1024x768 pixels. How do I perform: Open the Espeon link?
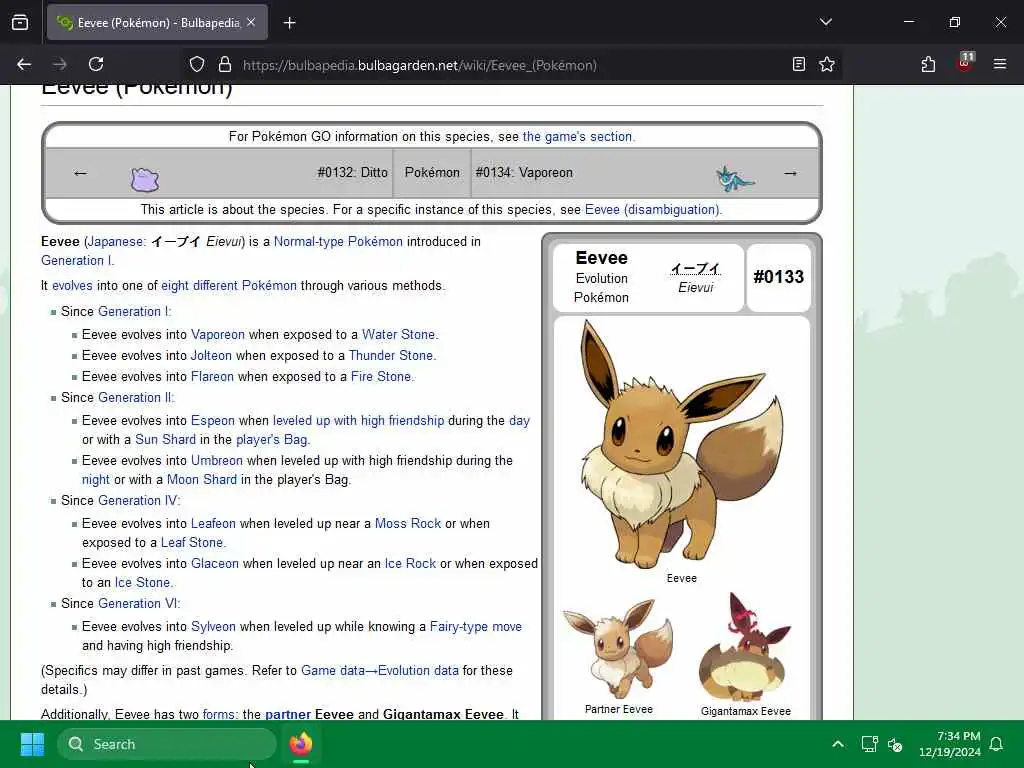pos(212,421)
